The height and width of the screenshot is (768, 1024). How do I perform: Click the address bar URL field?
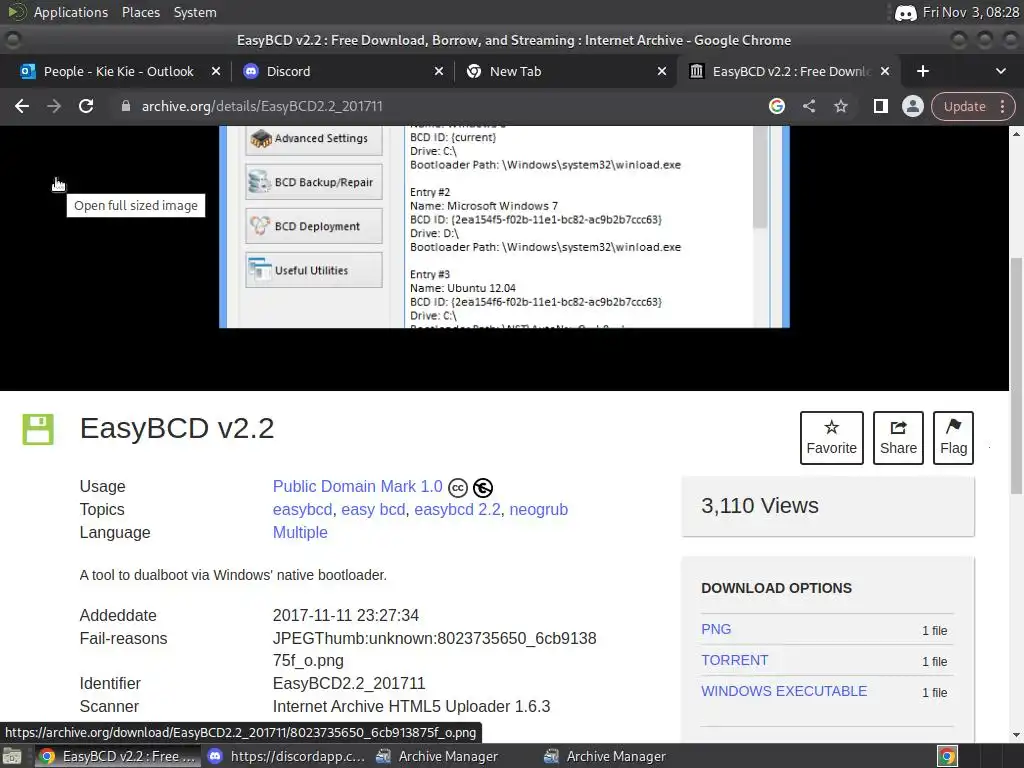click(444, 106)
